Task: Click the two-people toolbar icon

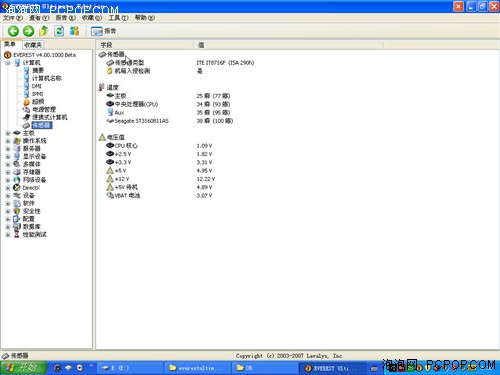Action: (74, 31)
